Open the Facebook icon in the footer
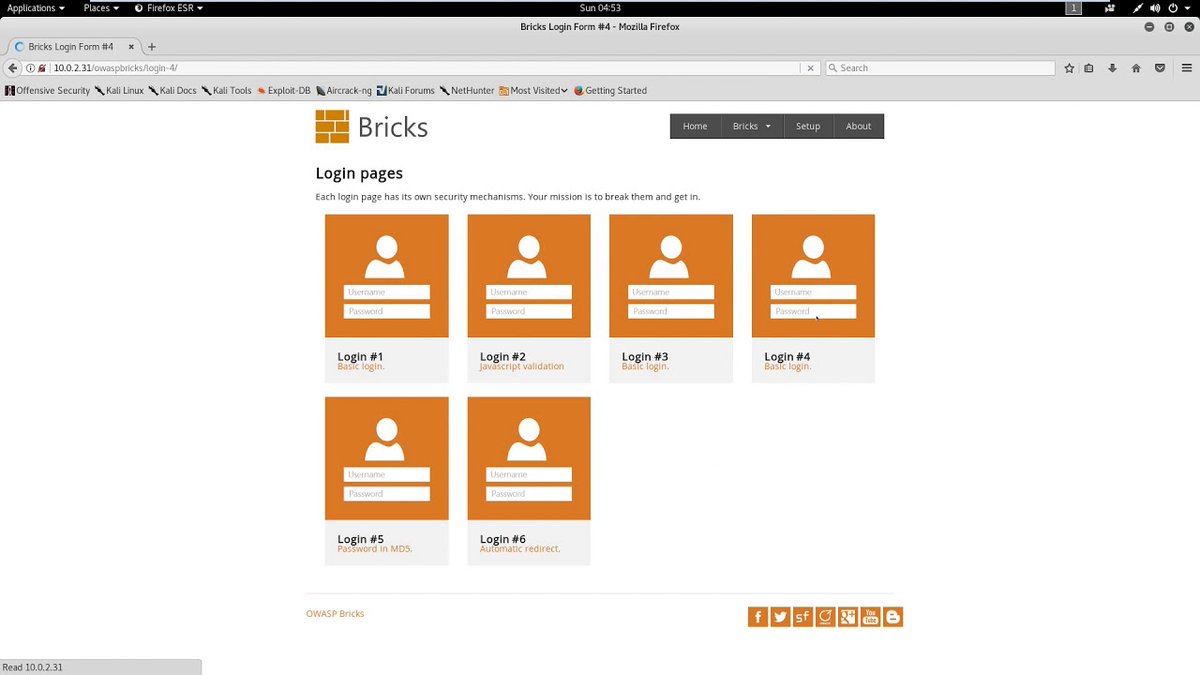This screenshot has width=1200, height=675. coord(758,617)
